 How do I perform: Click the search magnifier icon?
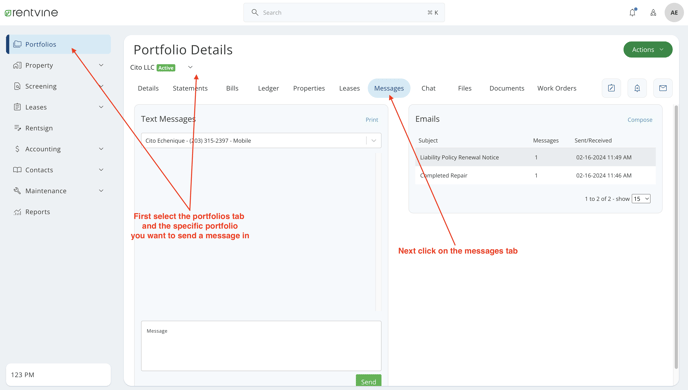click(254, 12)
